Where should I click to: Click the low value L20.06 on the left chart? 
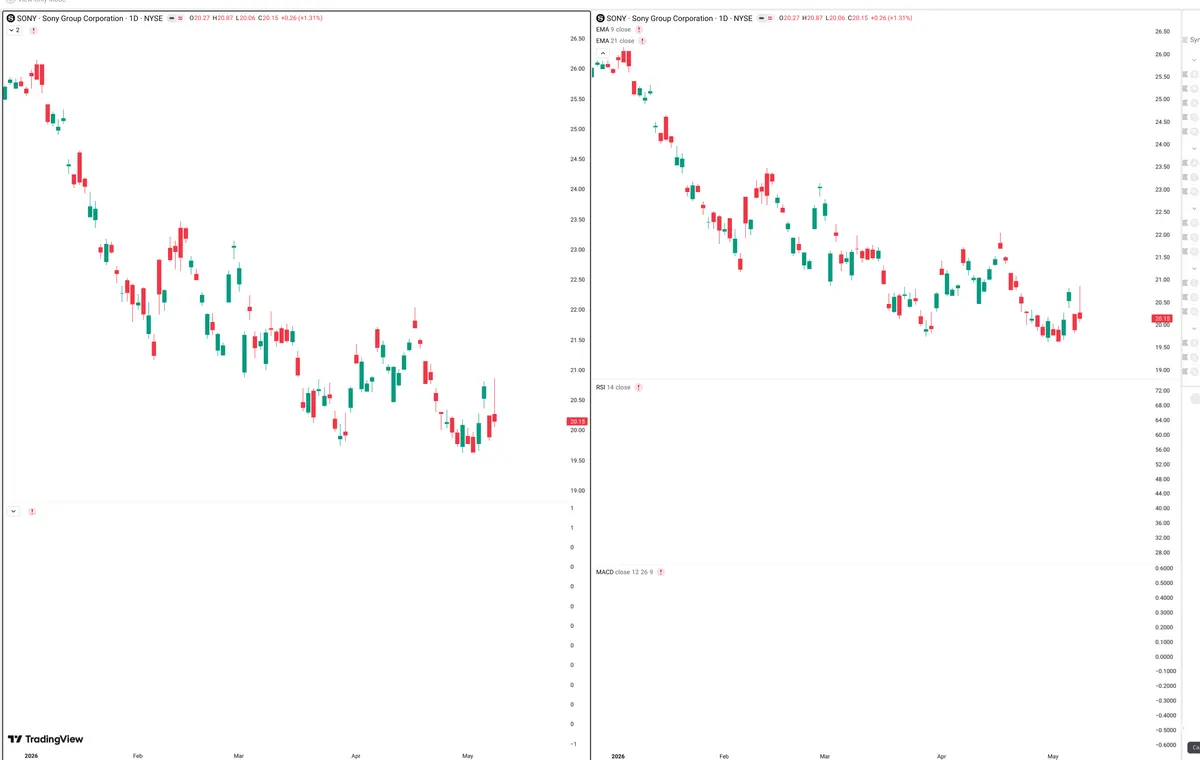point(248,18)
